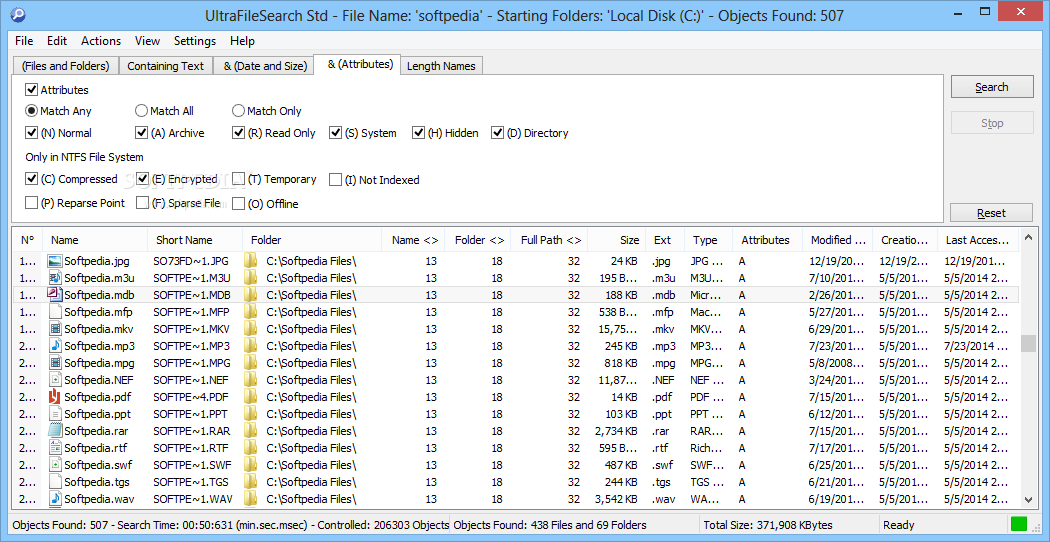
Task: Click the 2,734 KB size cell
Action: (616, 431)
